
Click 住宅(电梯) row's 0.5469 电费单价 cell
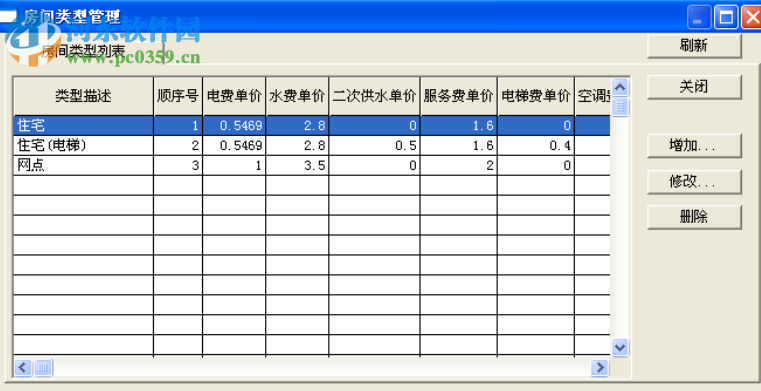[234, 146]
